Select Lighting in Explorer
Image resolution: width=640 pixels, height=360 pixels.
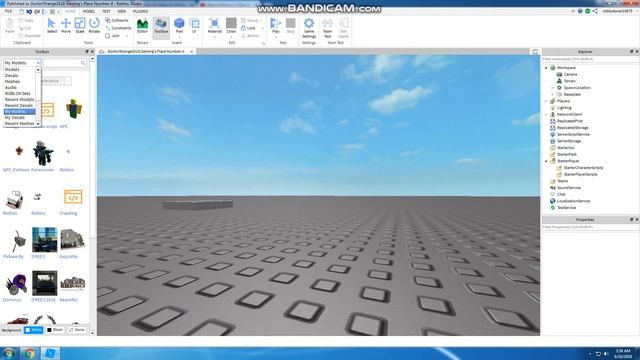564,108
